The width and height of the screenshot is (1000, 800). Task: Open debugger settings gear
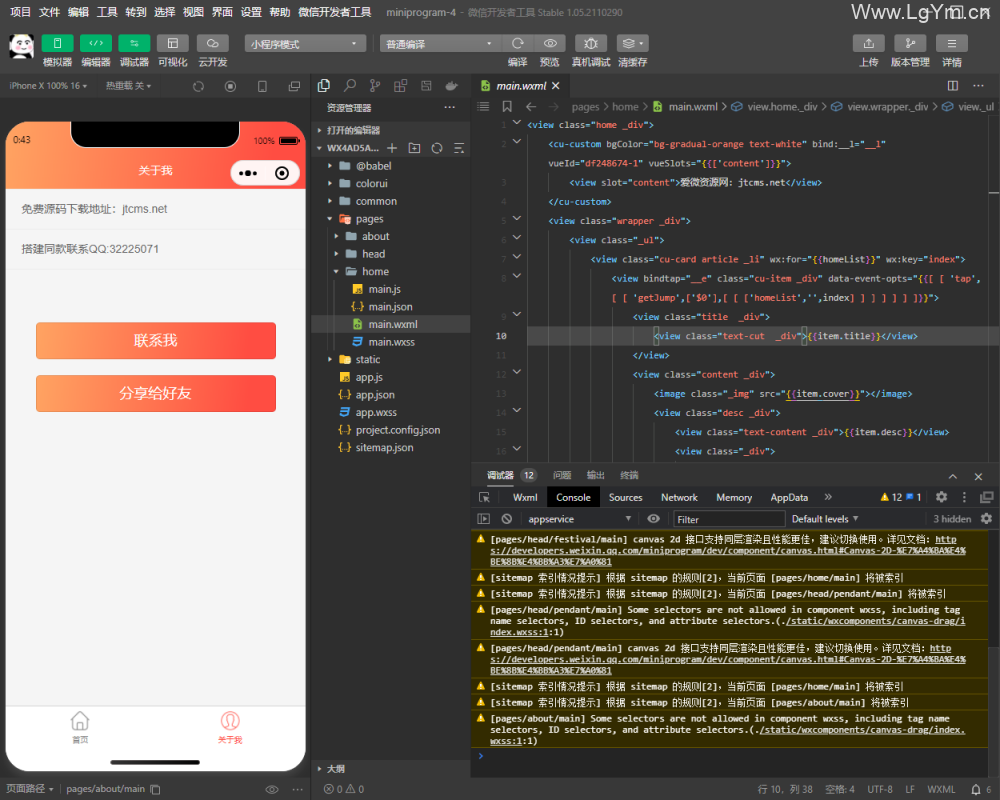pos(941,497)
